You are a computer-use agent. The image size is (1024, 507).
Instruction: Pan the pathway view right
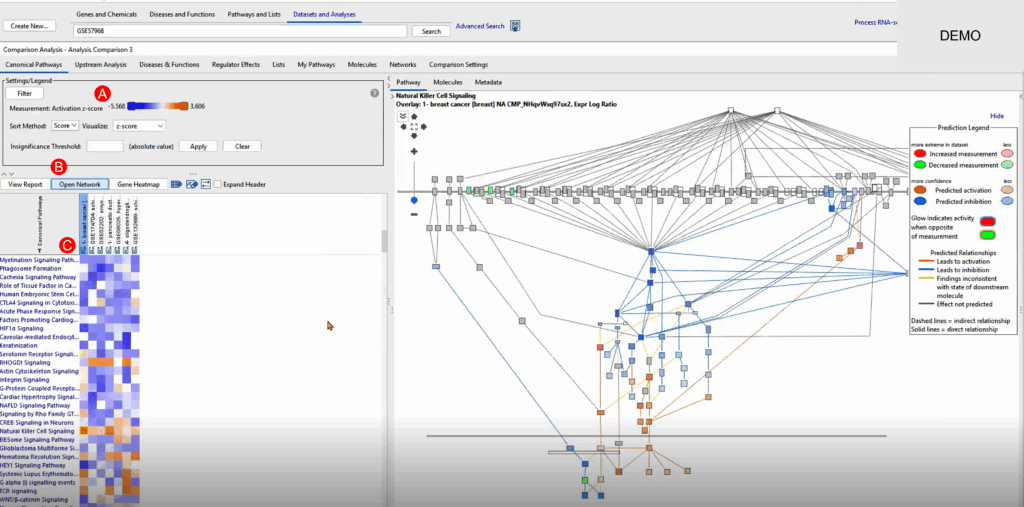pyautogui.click(x=423, y=126)
